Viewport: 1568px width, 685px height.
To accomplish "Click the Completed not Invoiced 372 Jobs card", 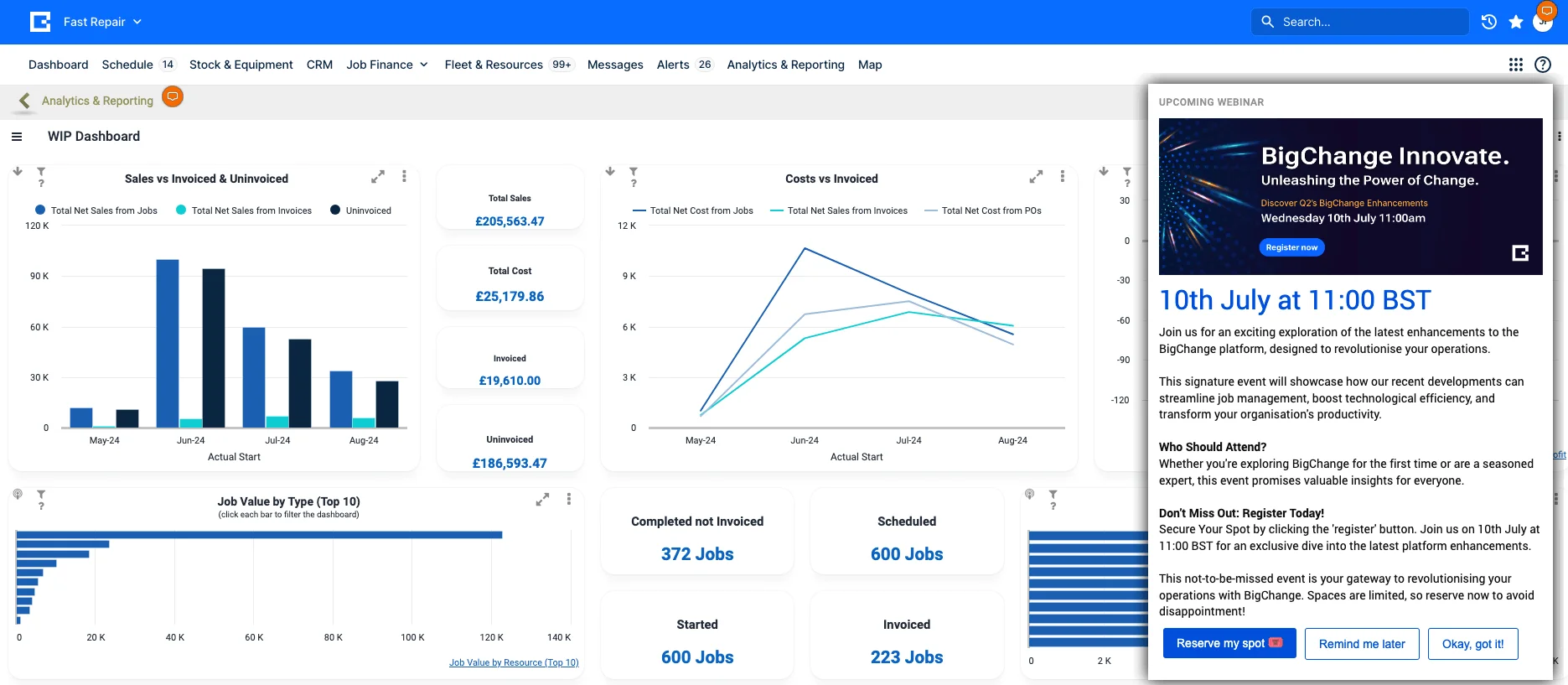I will [x=697, y=532].
